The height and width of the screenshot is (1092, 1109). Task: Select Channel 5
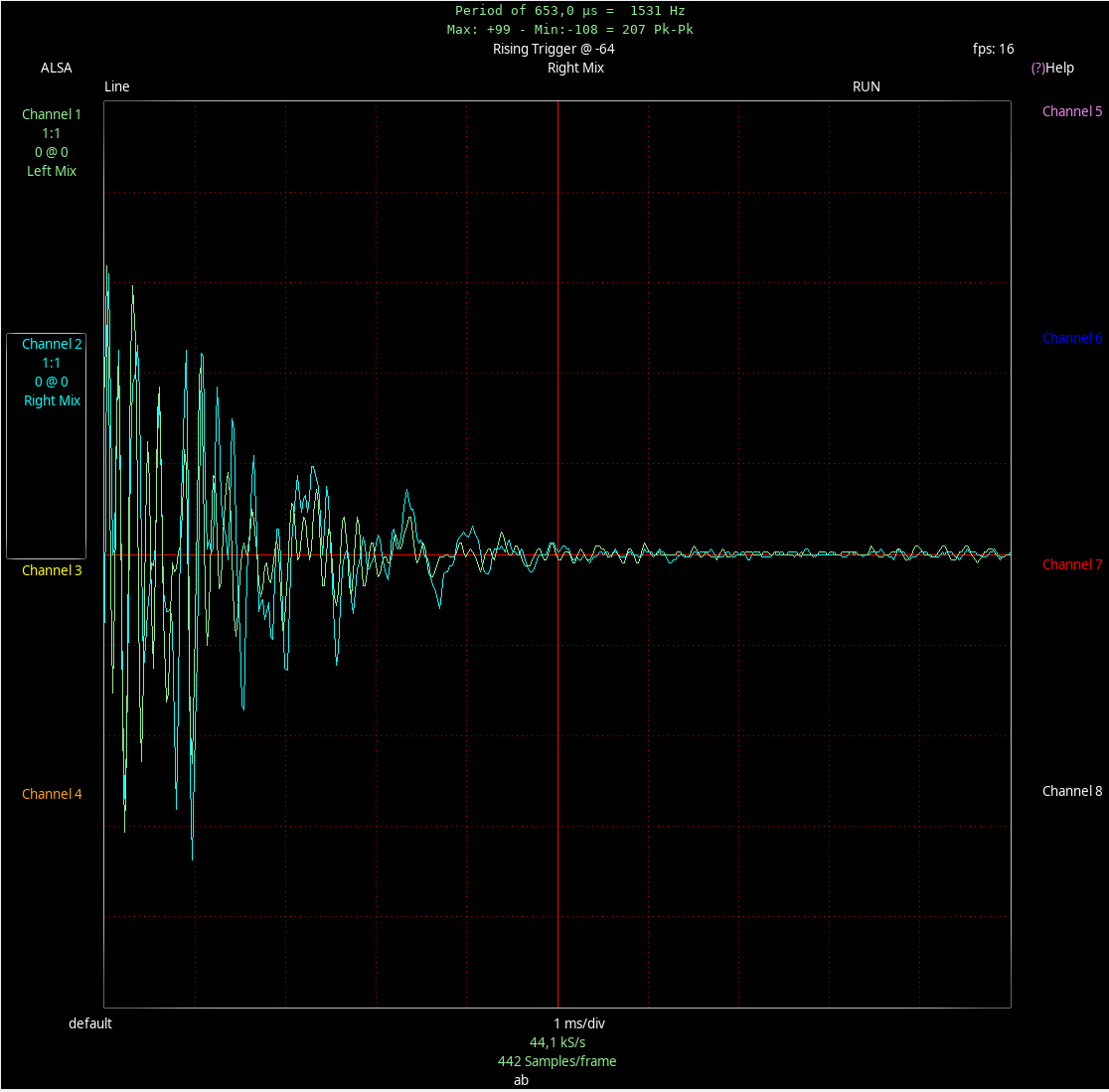coord(1071,111)
